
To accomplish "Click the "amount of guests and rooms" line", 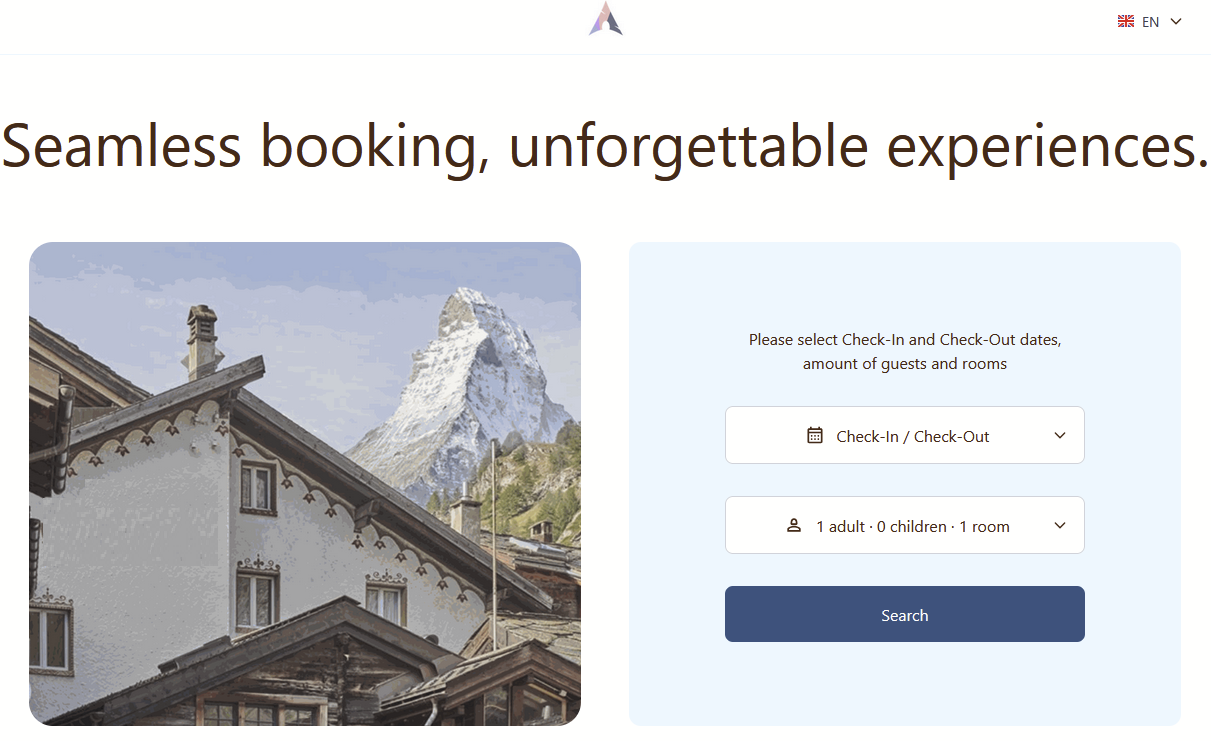I will 905,364.
